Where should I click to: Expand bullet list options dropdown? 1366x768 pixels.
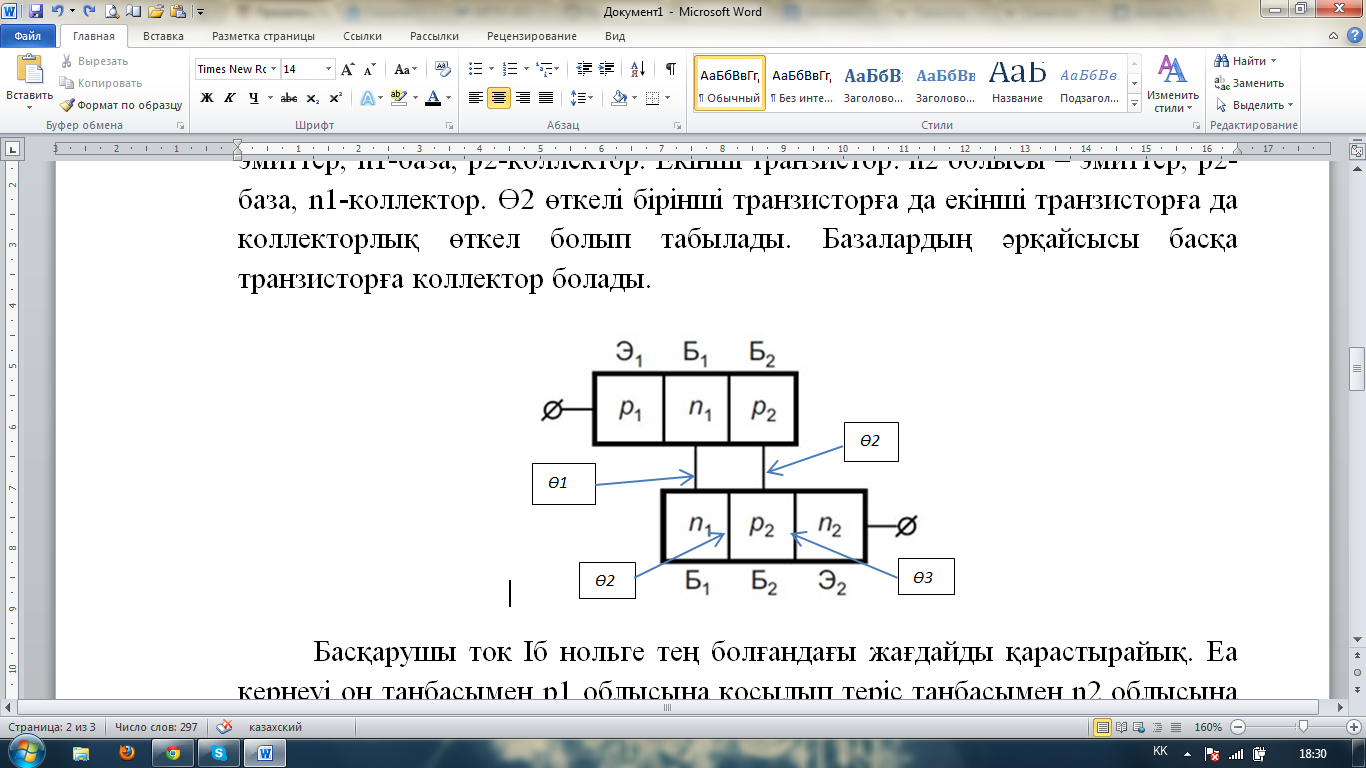pos(491,69)
